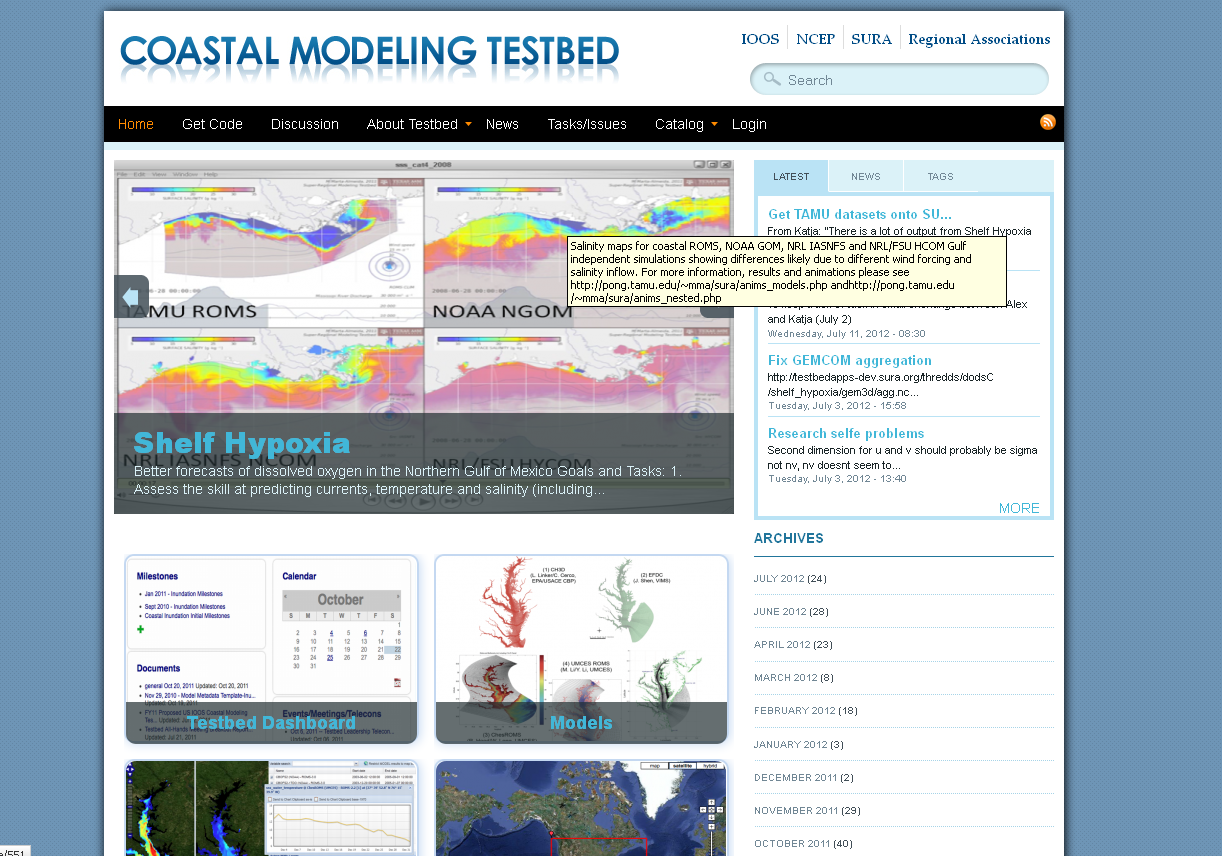Screen dimensions: 1222x856
Task: Switch to the News tab in sidebar
Action: point(866,177)
